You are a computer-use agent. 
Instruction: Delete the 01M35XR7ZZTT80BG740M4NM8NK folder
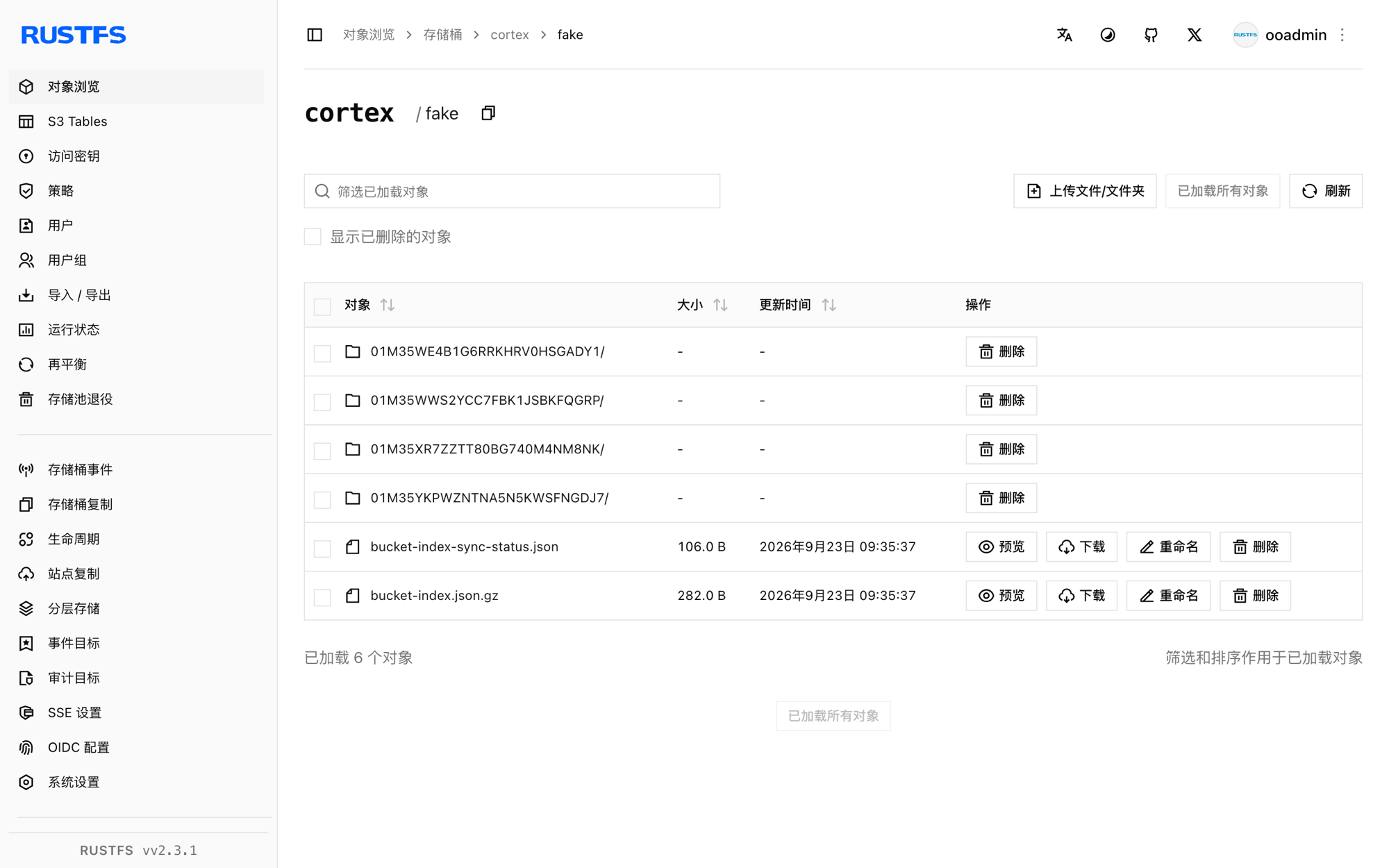(x=1001, y=449)
